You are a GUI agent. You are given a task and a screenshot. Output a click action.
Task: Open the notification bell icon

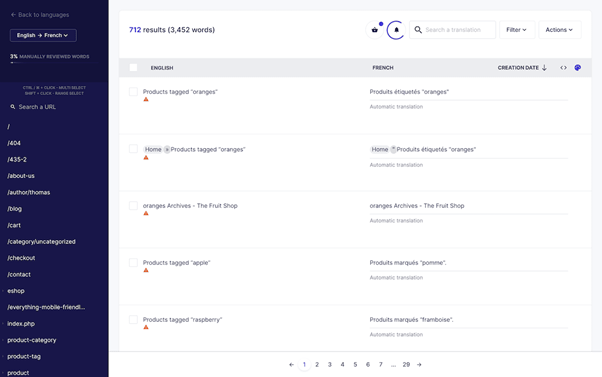(396, 30)
